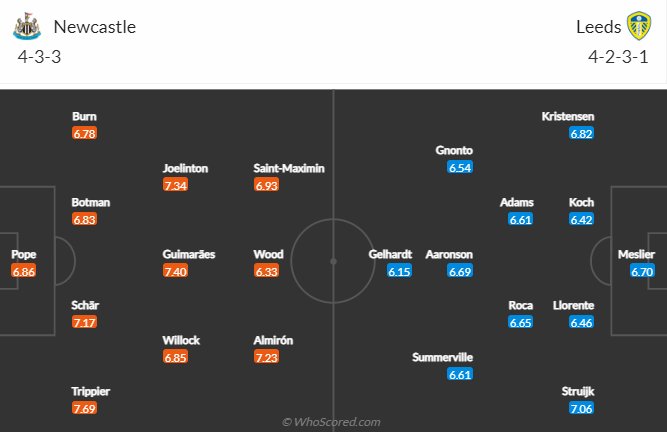Click Gelhardt's 6.15 rating badge
The image size is (667, 432).
(399, 271)
